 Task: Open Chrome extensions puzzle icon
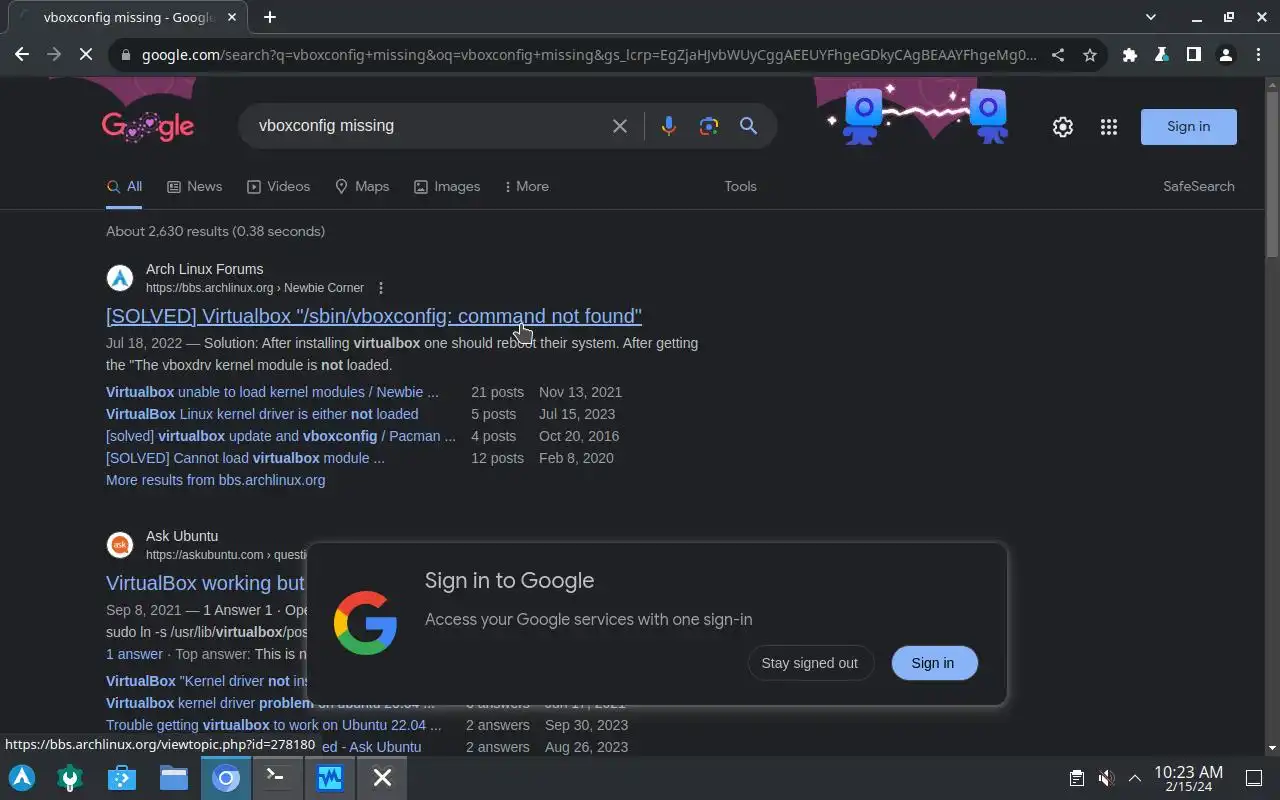coord(1130,55)
